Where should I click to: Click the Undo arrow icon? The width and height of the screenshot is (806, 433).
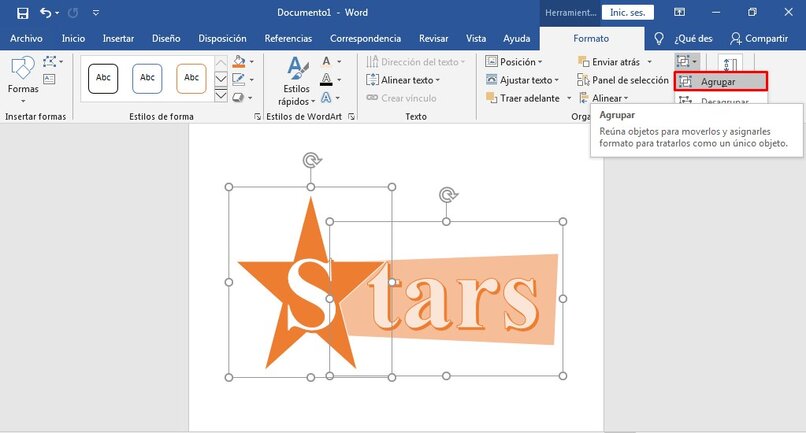click(45, 13)
